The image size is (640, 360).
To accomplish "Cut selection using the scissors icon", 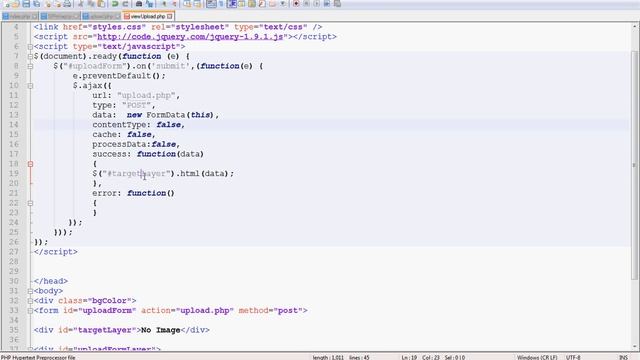I will (x=81, y=4).
